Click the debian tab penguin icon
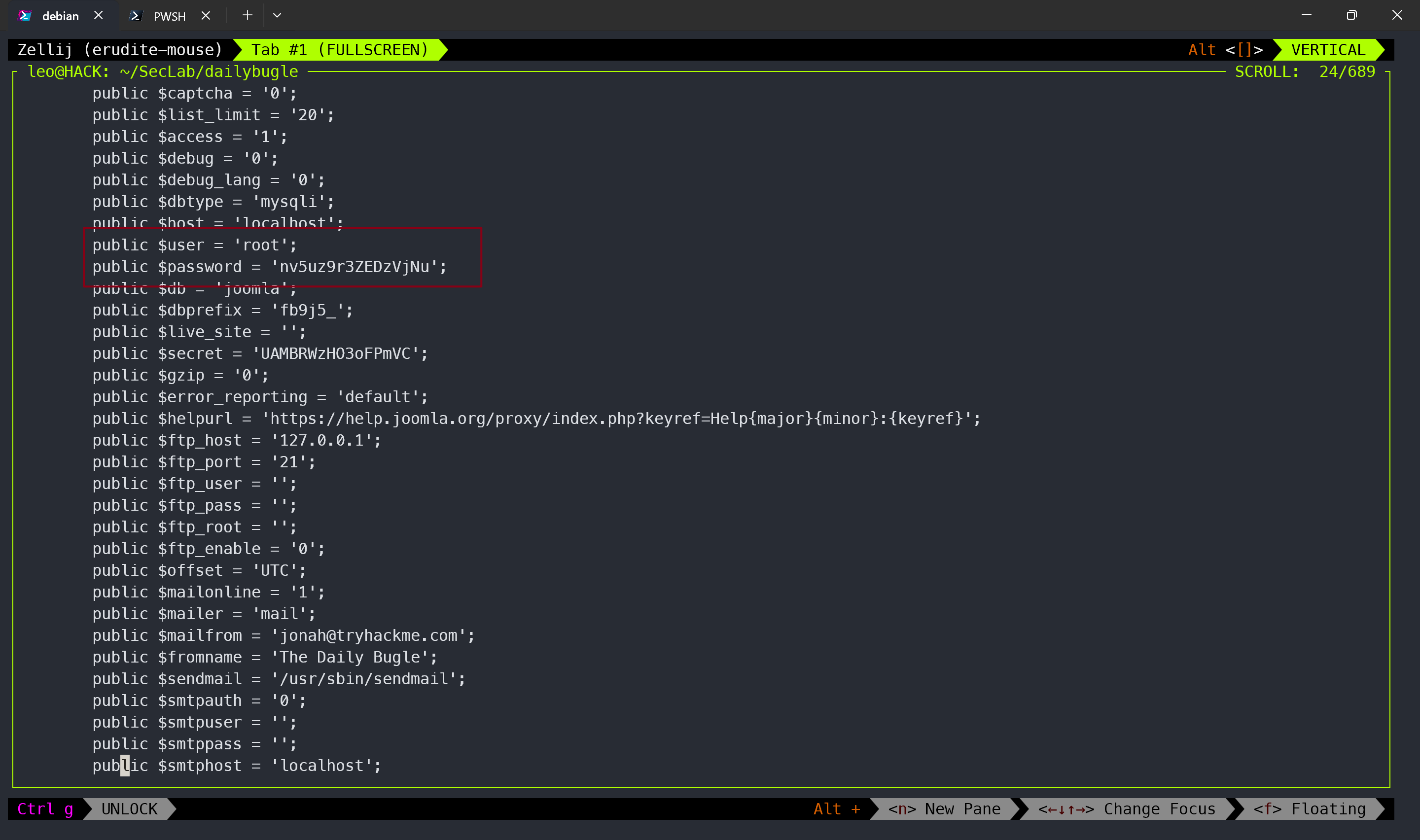The width and height of the screenshot is (1420, 840). coord(24,16)
